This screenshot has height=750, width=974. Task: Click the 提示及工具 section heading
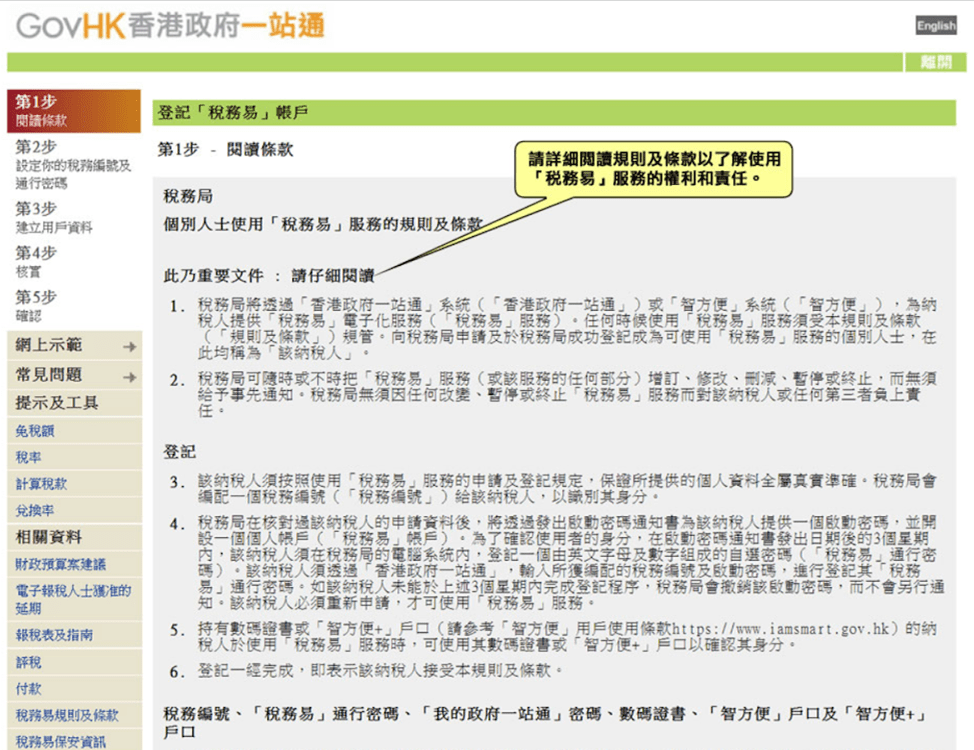coord(57,403)
